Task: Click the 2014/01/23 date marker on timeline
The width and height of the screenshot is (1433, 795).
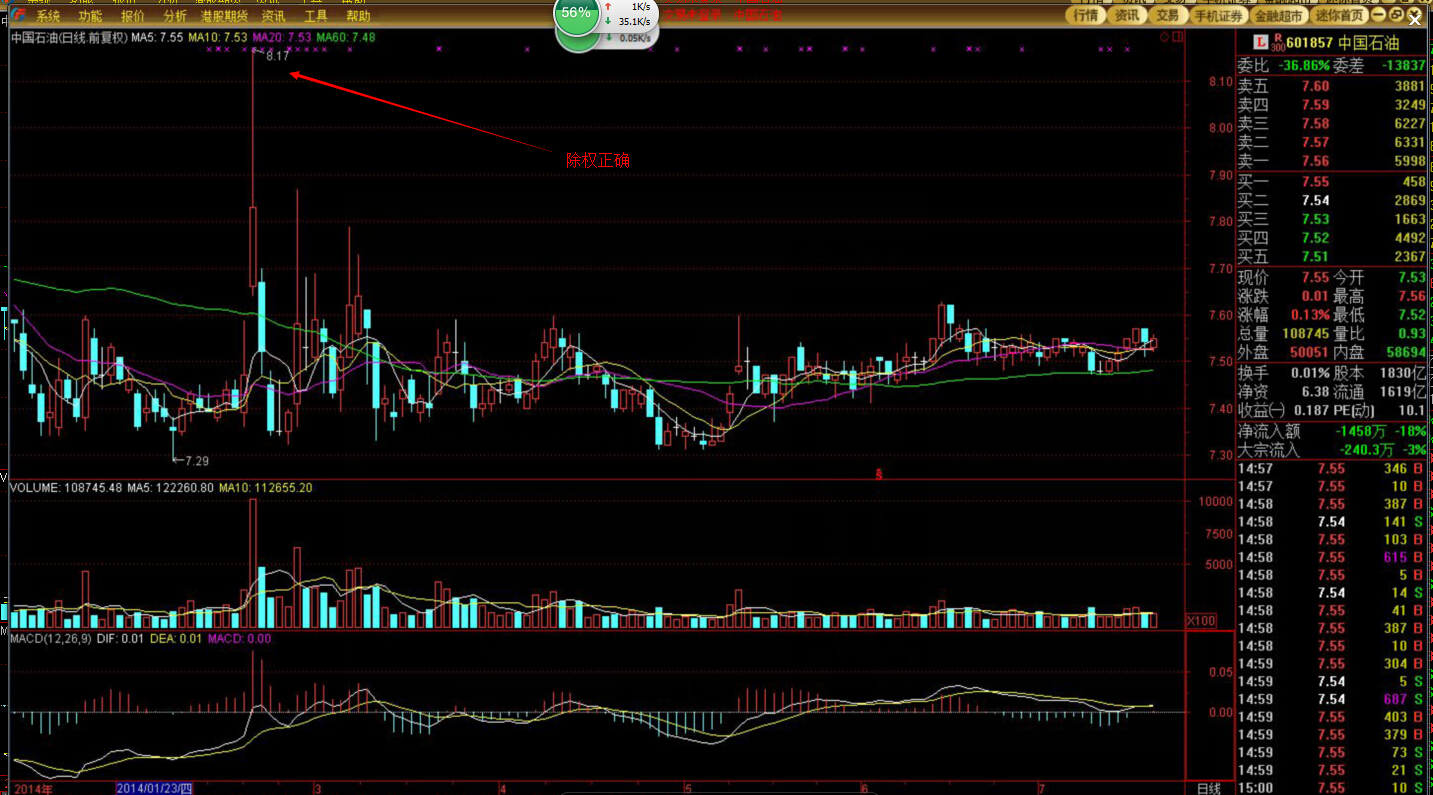Action: pos(154,788)
